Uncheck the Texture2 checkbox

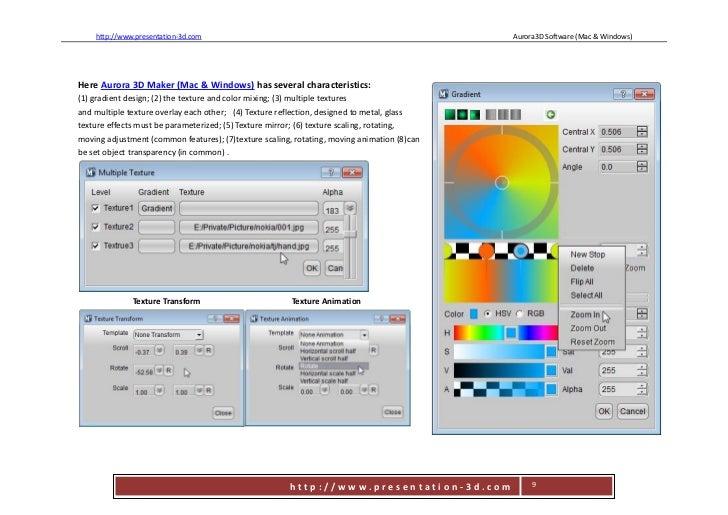coord(95,227)
